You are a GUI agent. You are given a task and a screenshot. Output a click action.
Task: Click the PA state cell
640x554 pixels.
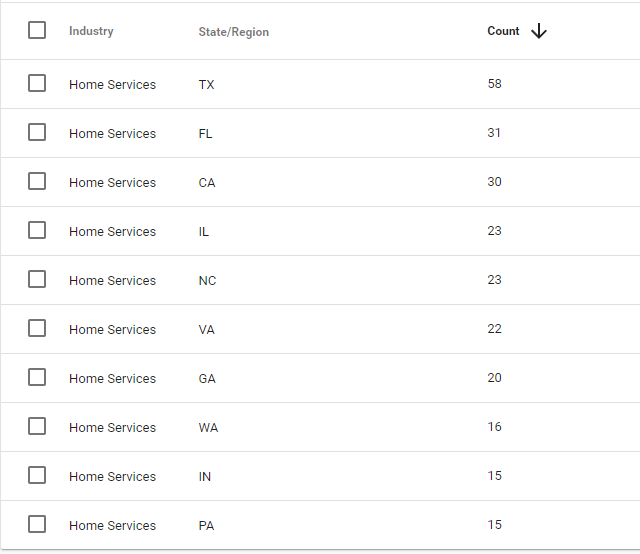pos(206,525)
